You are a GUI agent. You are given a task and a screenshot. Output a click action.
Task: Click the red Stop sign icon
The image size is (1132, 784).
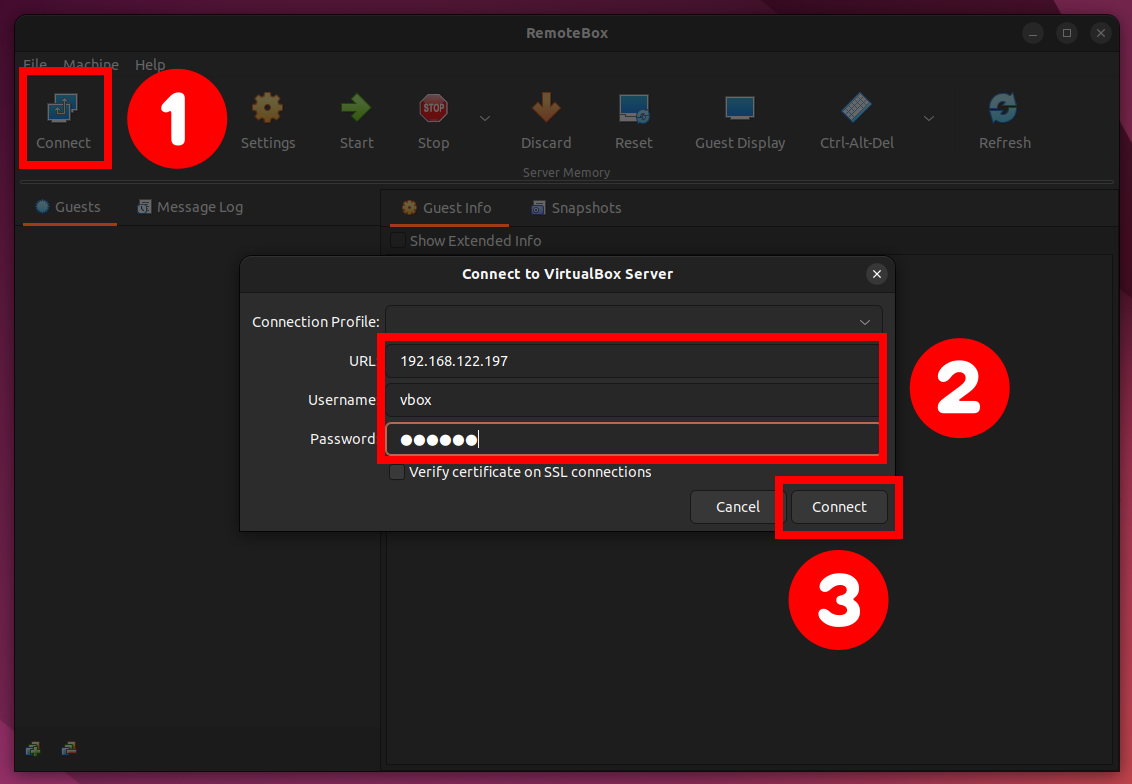[433, 108]
